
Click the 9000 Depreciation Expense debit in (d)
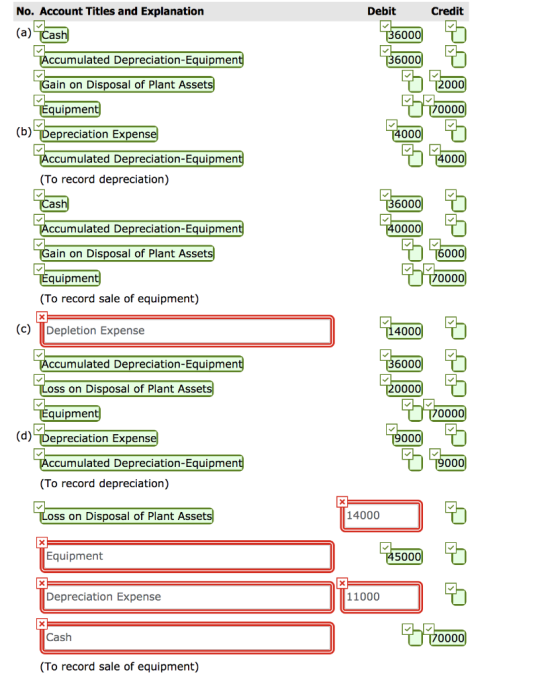[408, 438]
